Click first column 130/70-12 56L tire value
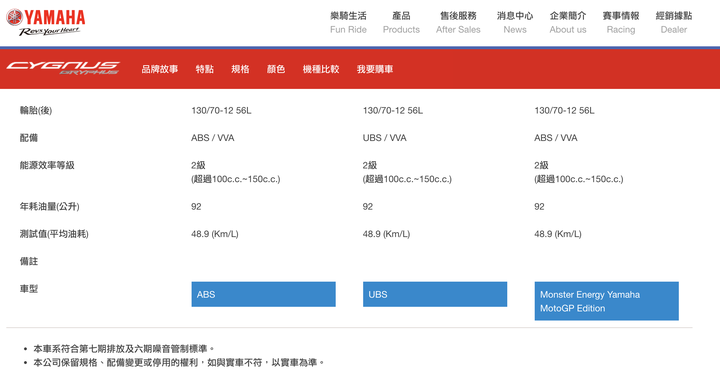The width and height of the screenshot is (720, 378). (x=221, y=111)
